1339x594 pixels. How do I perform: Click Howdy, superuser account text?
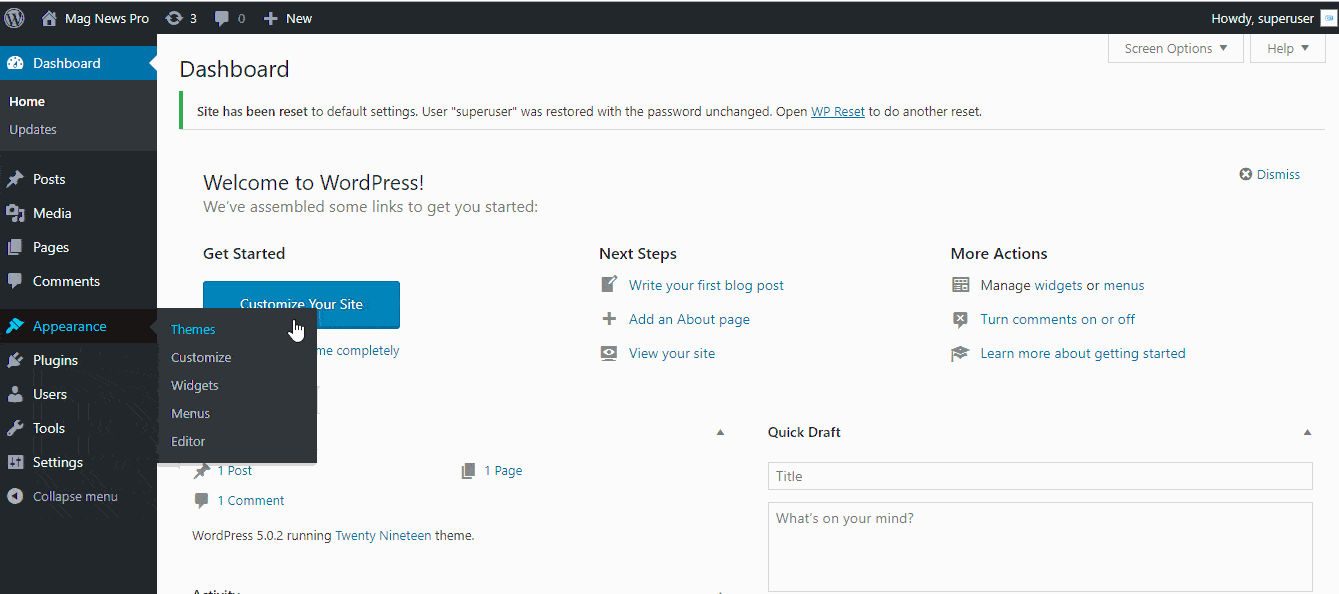point(1262,18)
